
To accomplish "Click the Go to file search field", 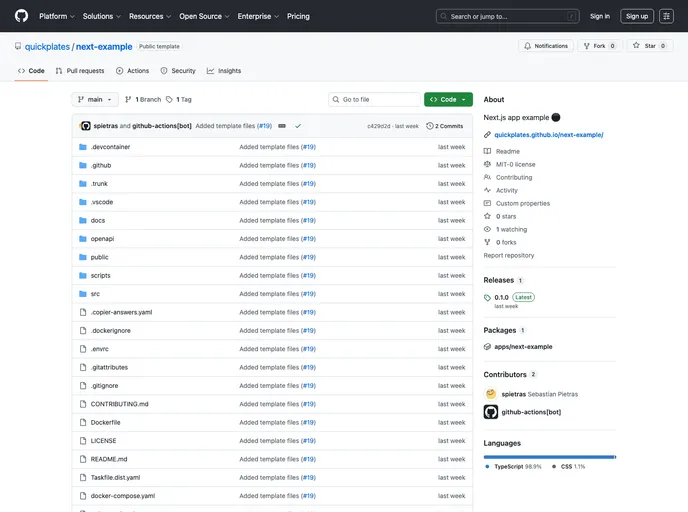I will (374, 100).
